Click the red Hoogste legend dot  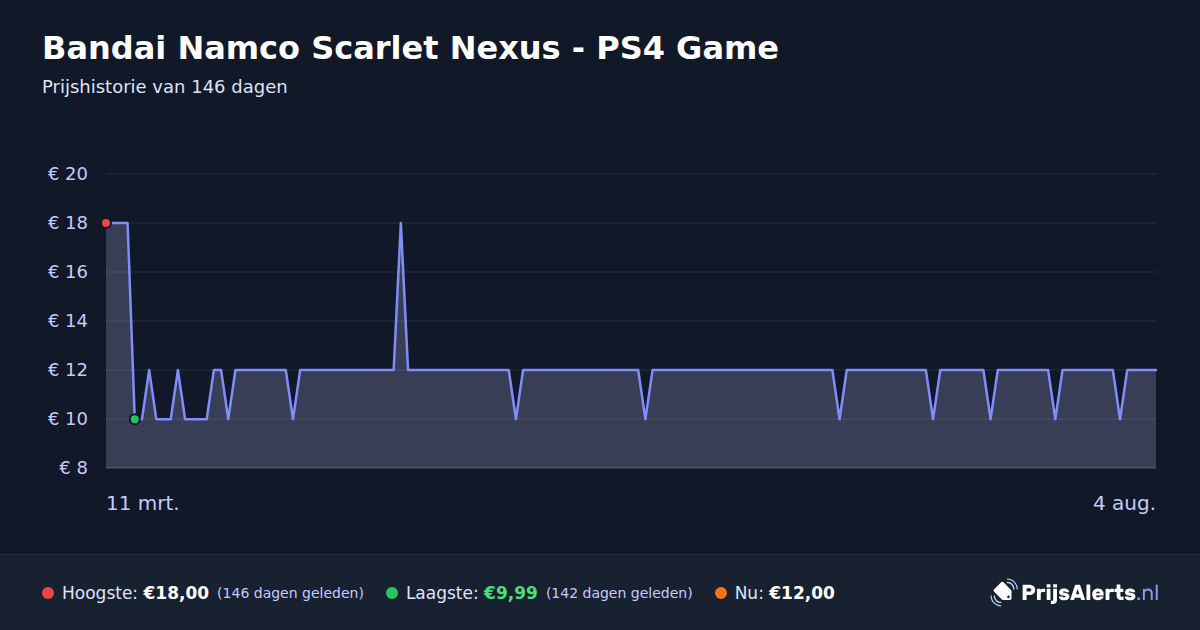(x=48, y=593)
